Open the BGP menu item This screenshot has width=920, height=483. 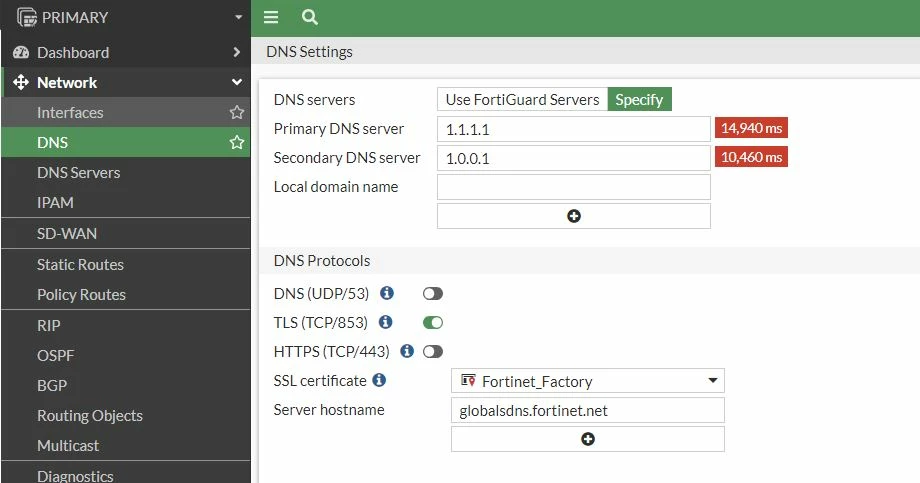pyautogui.click(x=126, y=386)
